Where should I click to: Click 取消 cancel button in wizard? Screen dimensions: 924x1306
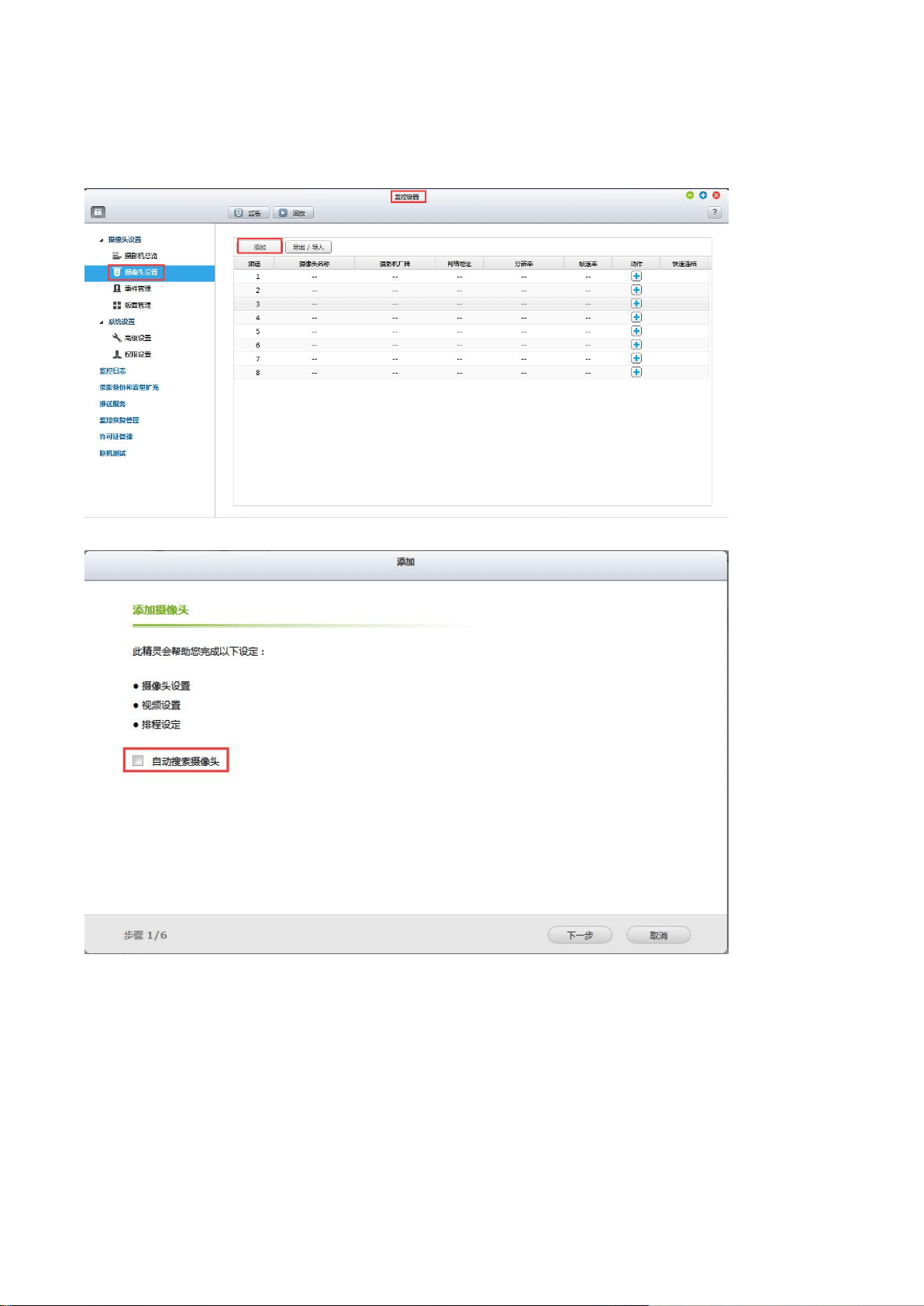pyautogui.click(x=659, y=936)
